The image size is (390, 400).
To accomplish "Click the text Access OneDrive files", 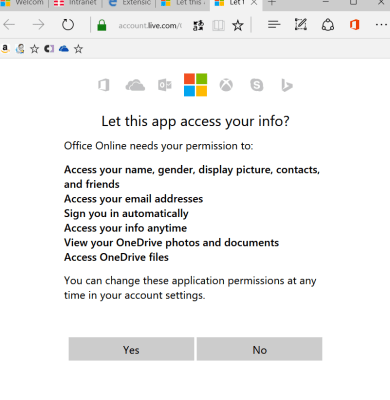I will [116, 257].
